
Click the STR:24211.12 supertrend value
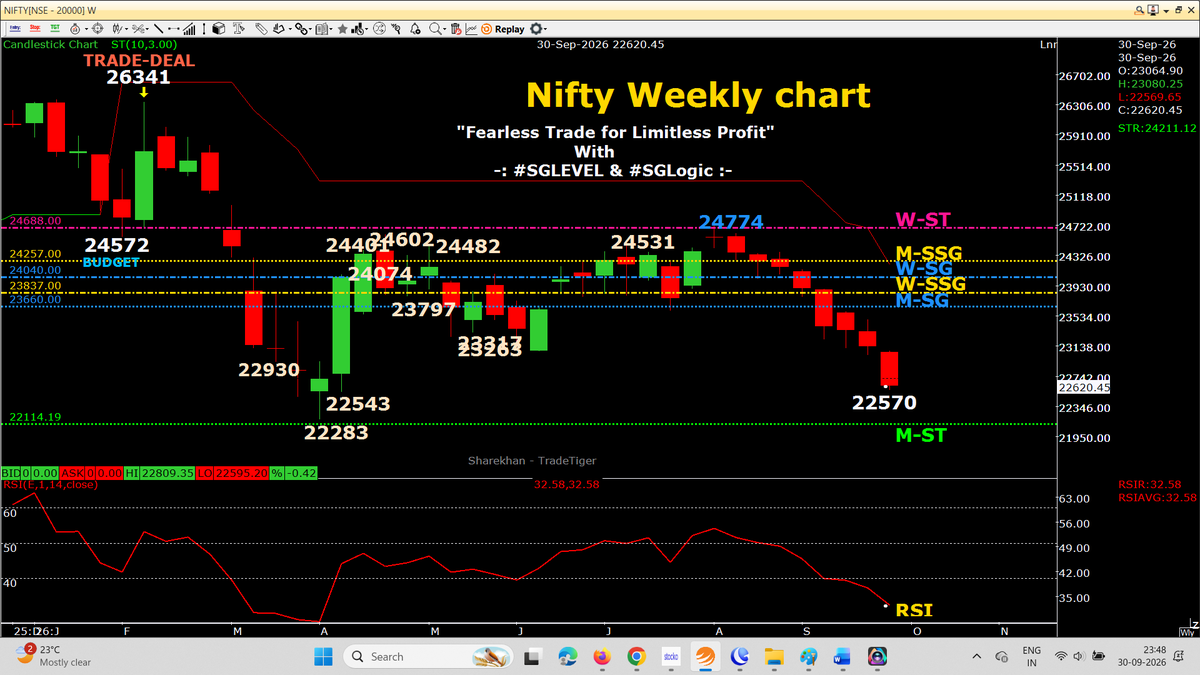point(1157,128)
